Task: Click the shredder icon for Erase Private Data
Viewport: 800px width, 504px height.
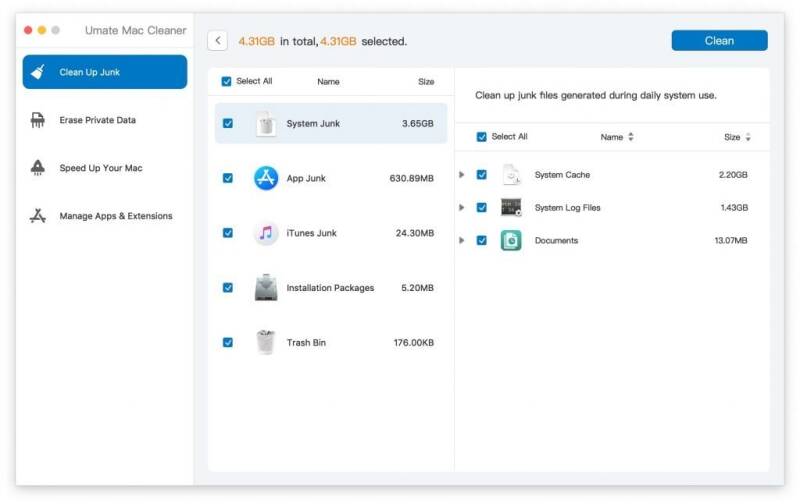Action: coord(38,120)
